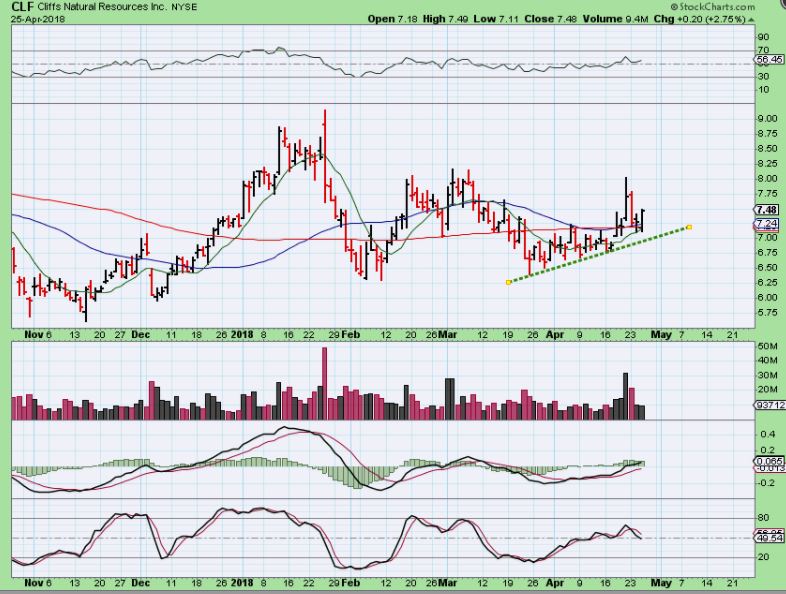Click the MACD signal tag -0.013
Image resolution: width=786 pixels, height=594 pixels.
[769, 468]
